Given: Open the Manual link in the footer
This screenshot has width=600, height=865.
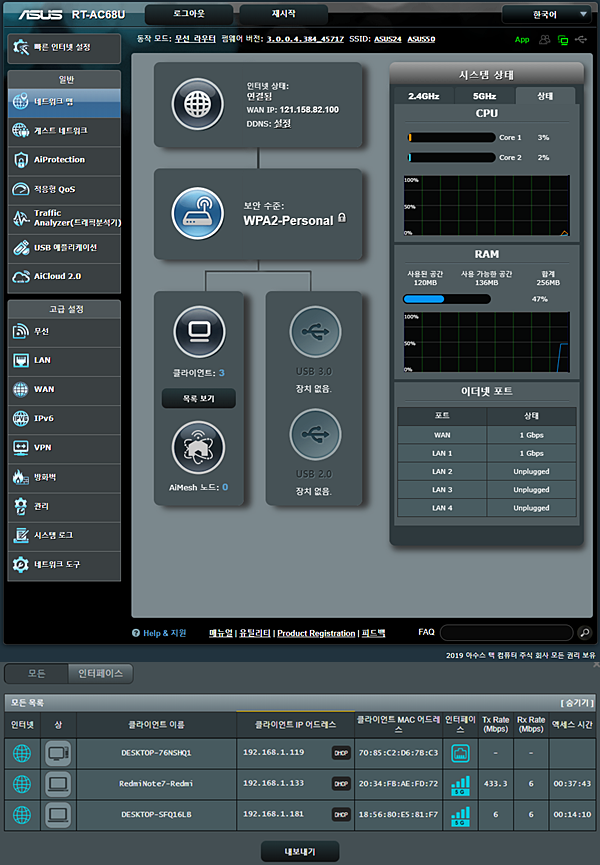Looking at the screenshot, I should click(x=221, y=633).
